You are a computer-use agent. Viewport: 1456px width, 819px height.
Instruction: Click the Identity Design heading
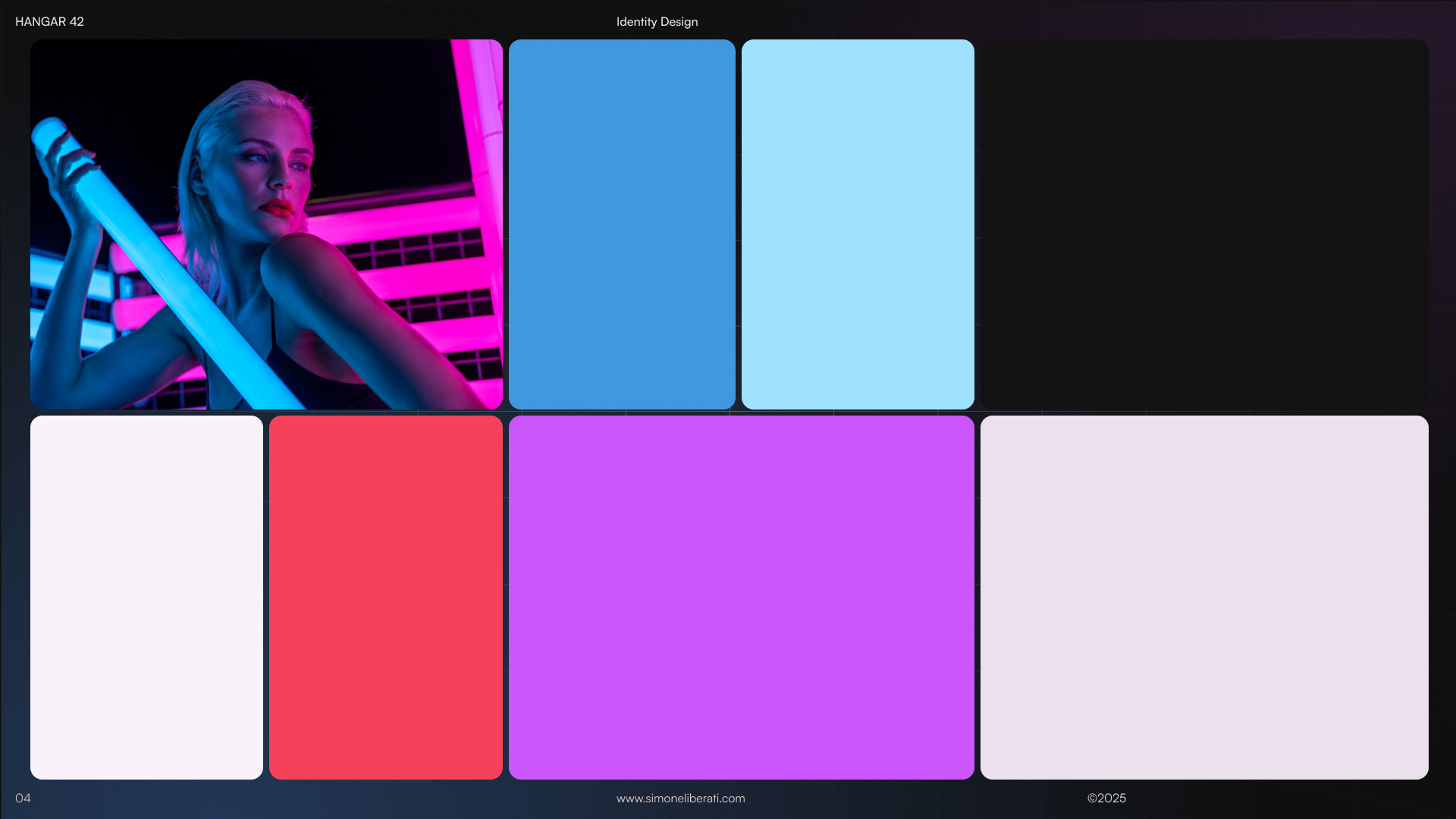657,22
